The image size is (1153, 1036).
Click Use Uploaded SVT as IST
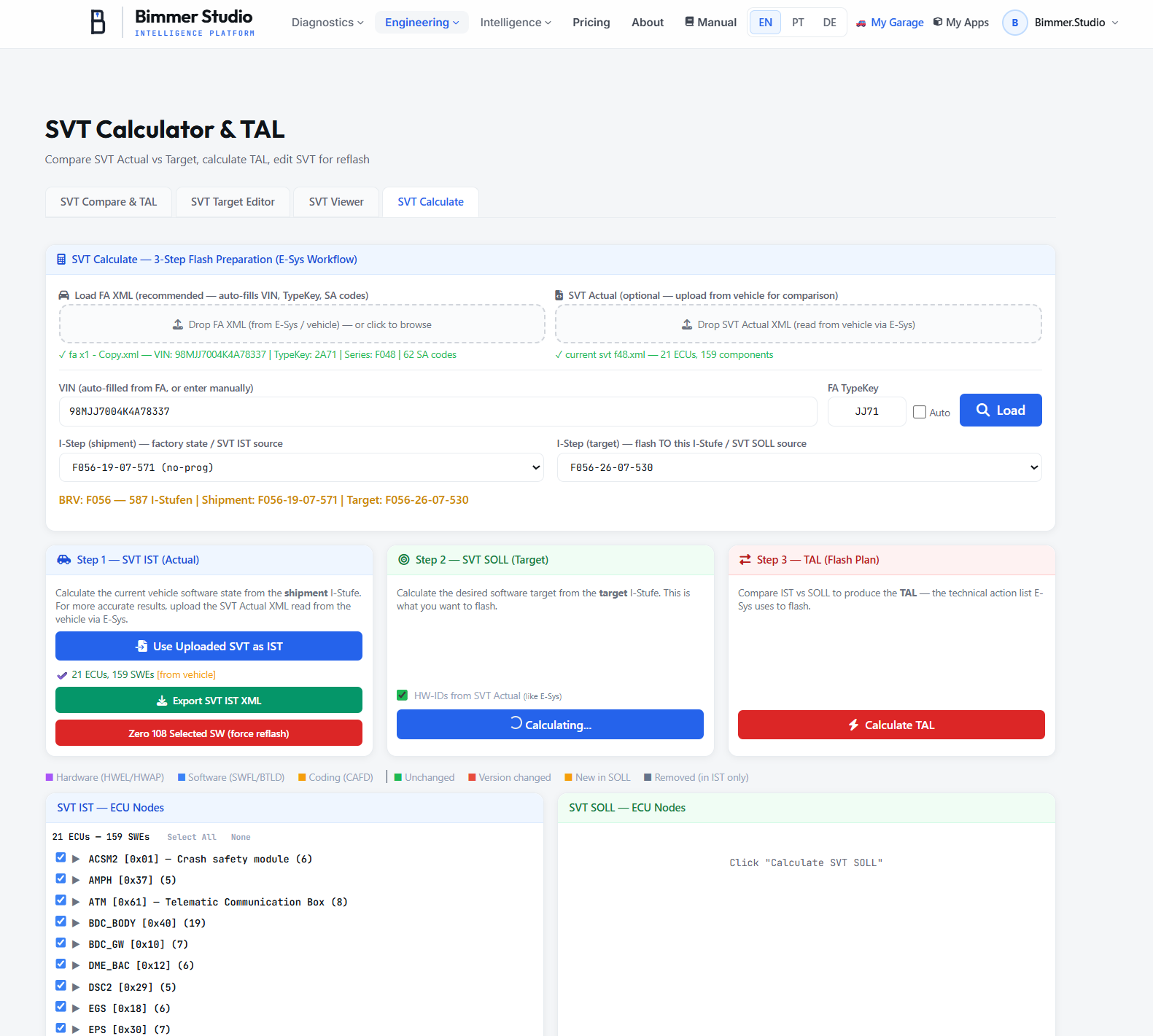(x=209, y=646)
